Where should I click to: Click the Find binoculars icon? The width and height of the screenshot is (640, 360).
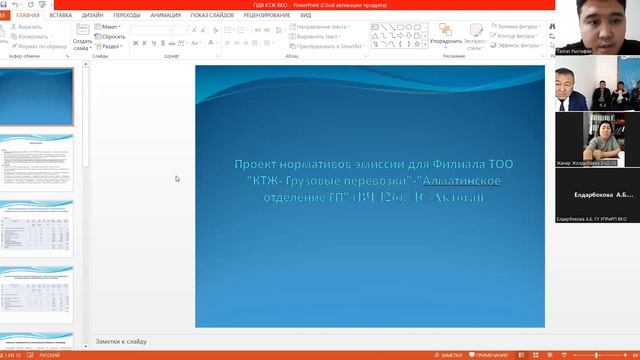click(552, 27)
